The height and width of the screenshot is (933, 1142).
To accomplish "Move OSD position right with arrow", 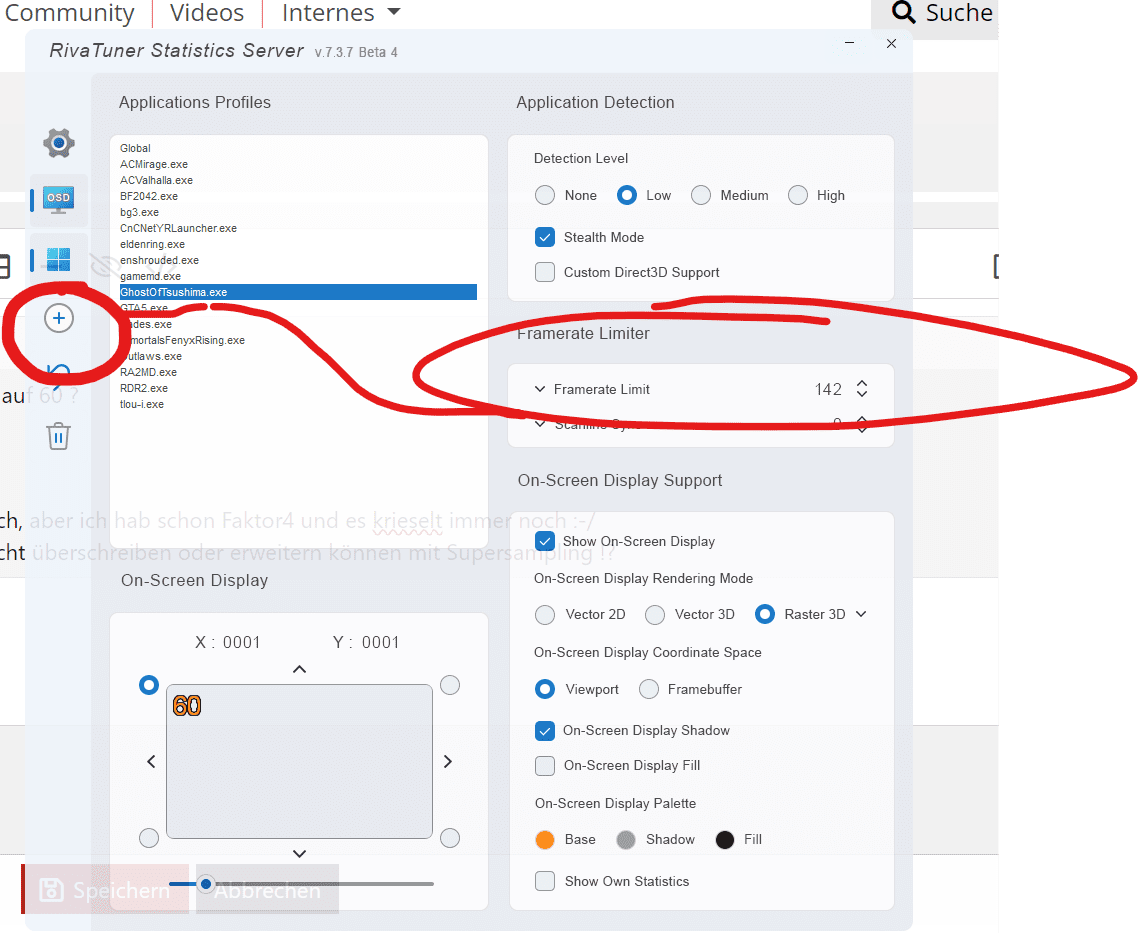I will point(447,761).
